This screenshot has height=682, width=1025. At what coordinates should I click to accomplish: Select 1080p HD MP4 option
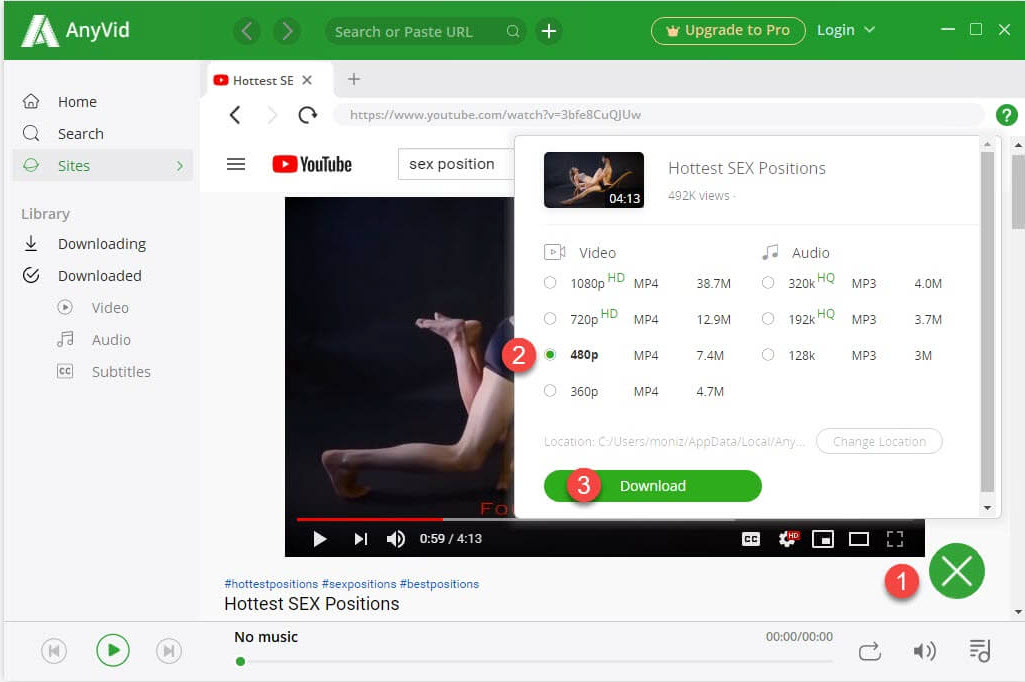550,282
